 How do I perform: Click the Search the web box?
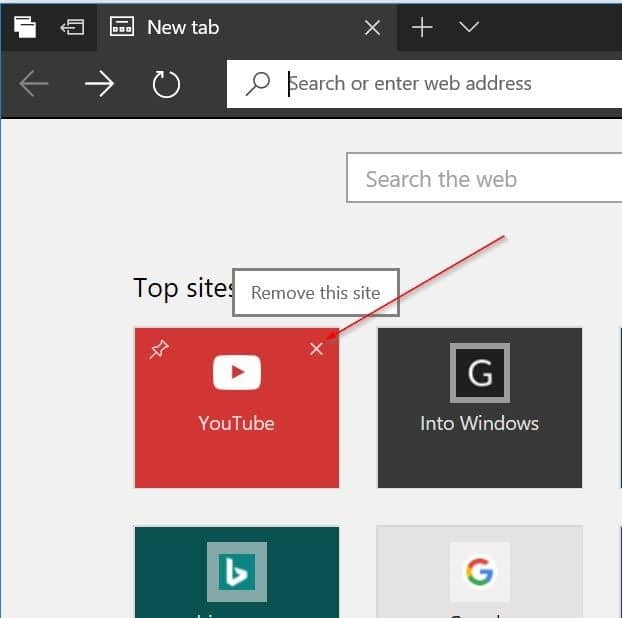coord(484,178)
